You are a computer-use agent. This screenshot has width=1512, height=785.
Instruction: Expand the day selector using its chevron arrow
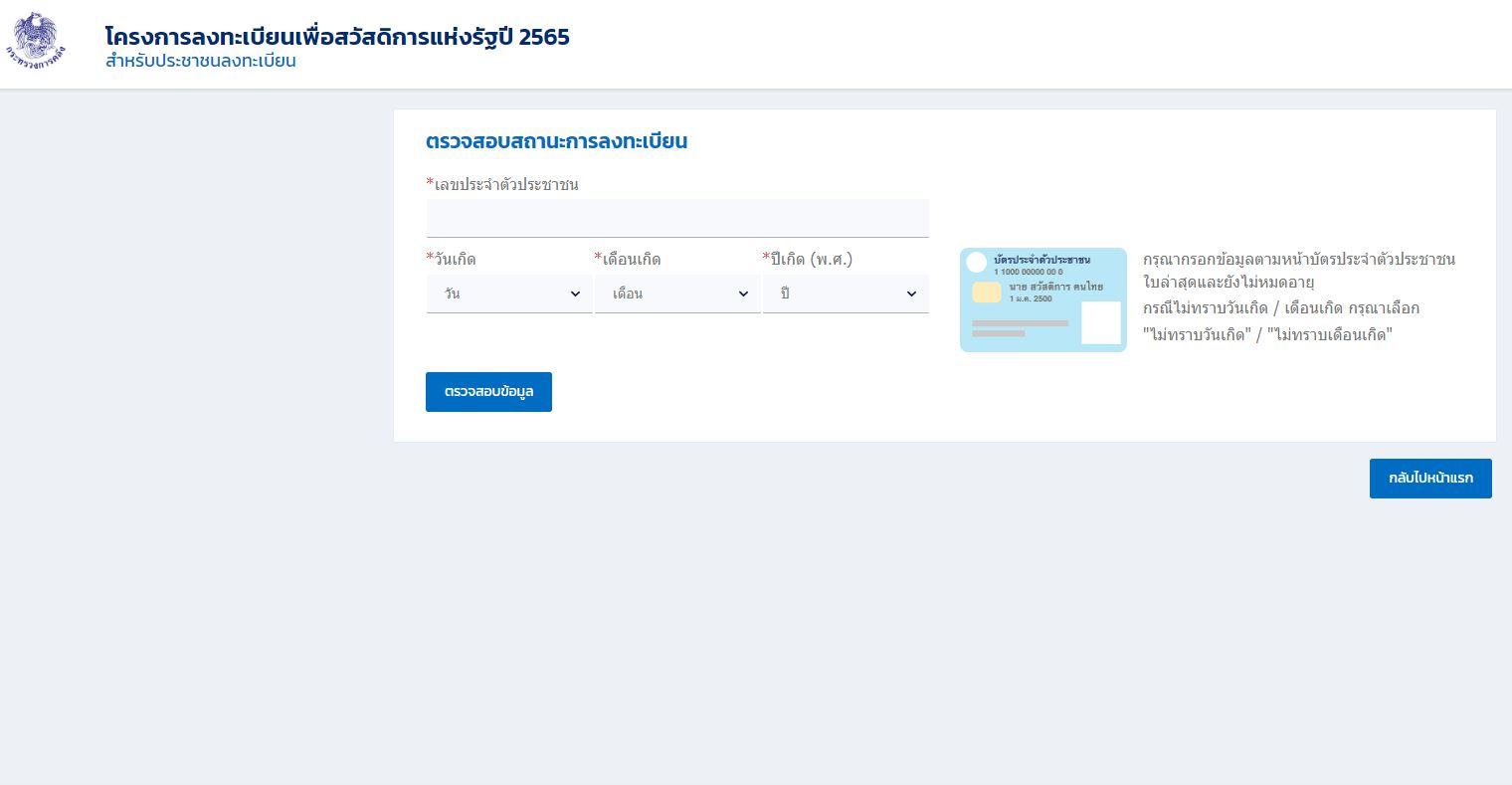click(x=575, y=294)
